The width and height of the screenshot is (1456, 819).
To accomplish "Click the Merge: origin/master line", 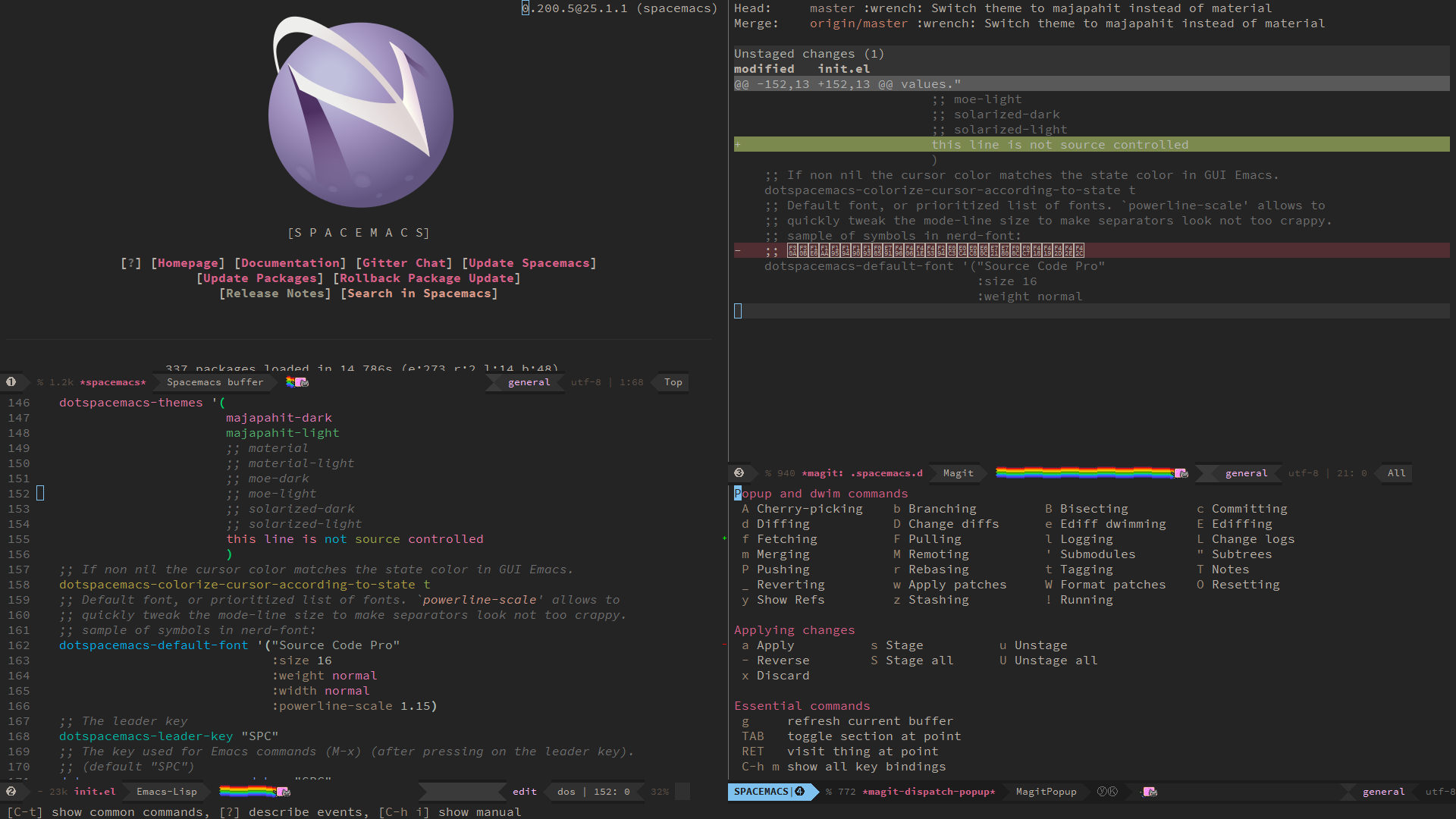I will [1030, 24].
